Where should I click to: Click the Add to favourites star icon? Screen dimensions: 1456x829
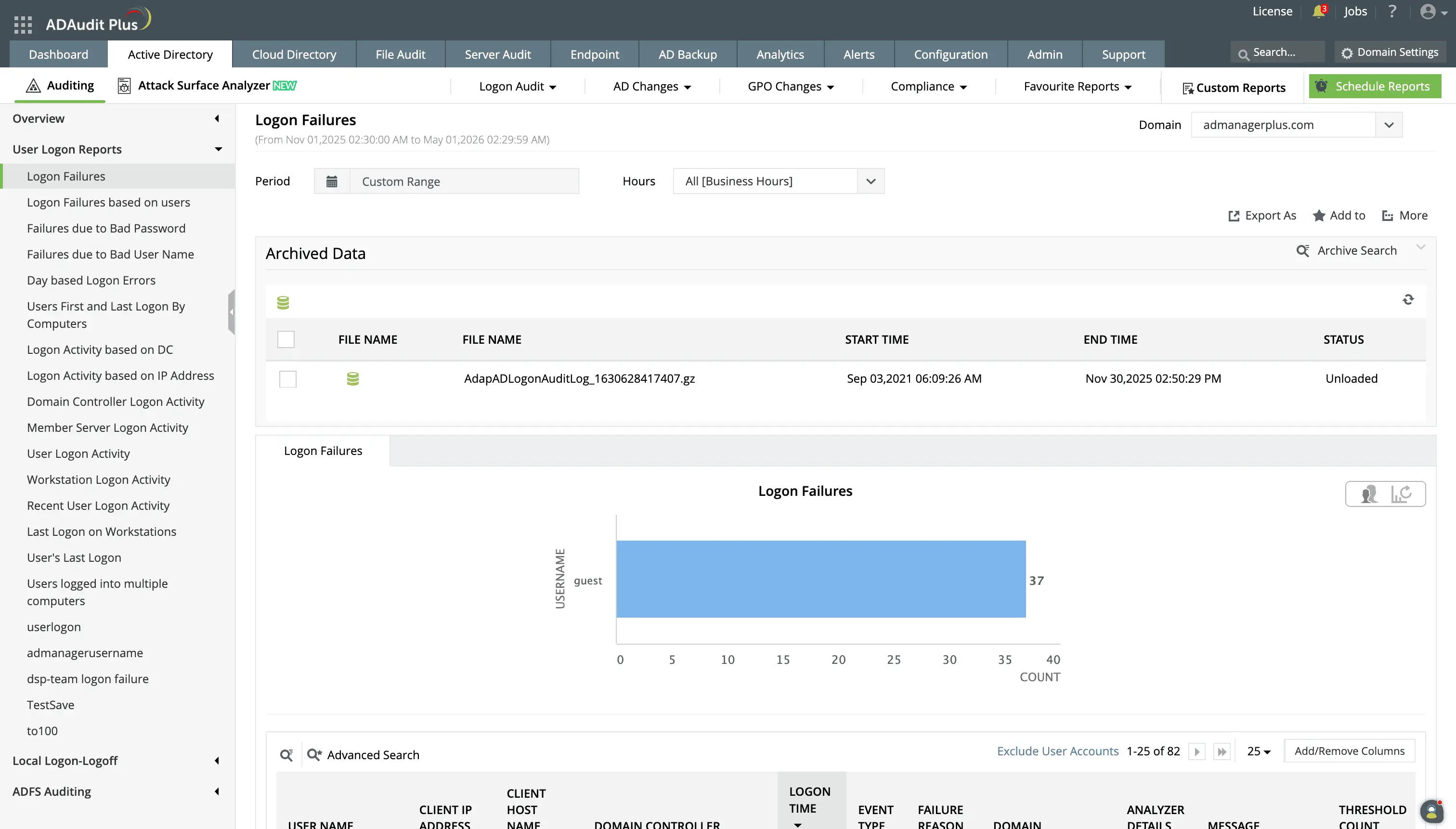[1319, 216]
